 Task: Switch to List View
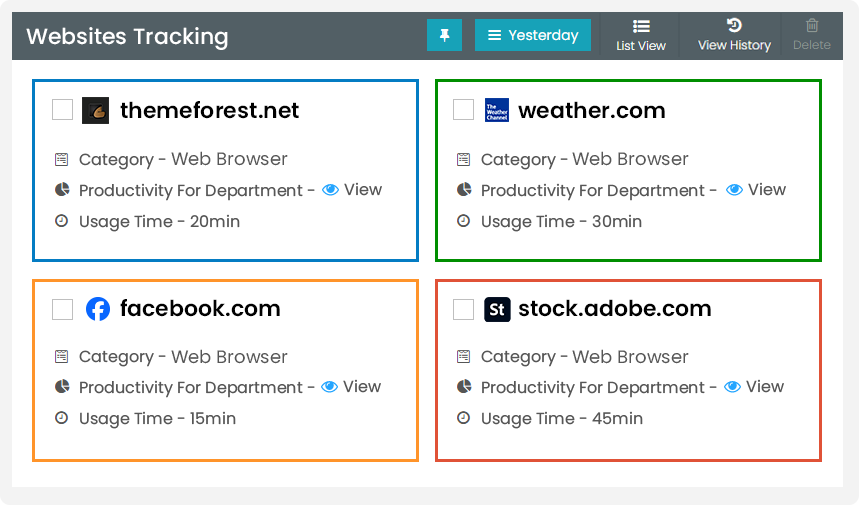(x=641, y=35)
